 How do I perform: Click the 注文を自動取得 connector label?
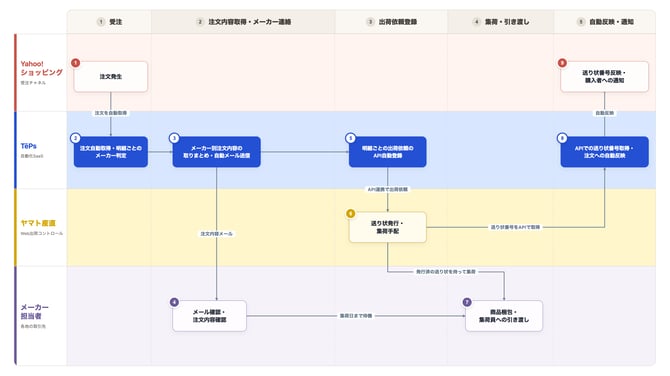coord(111,113)
